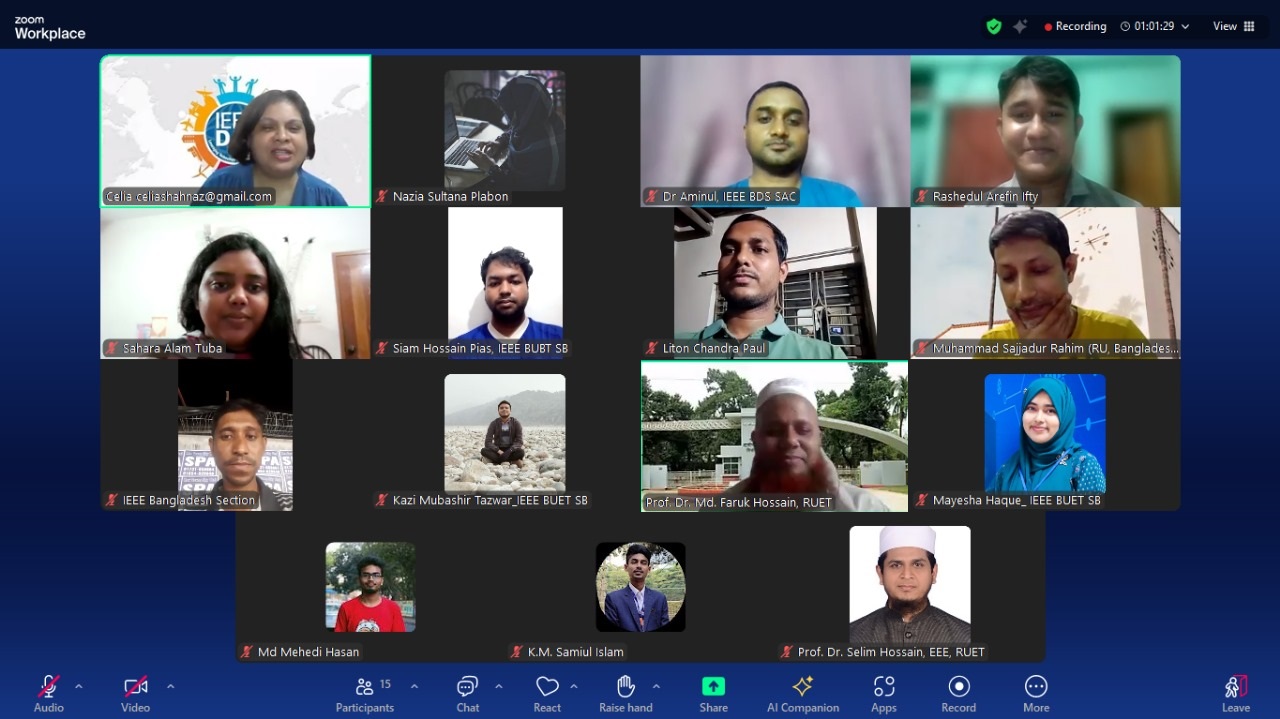Select Siam Hossain Pias's video tile
The height and width of the screenshot is (719, 1280).
[505, 283]
